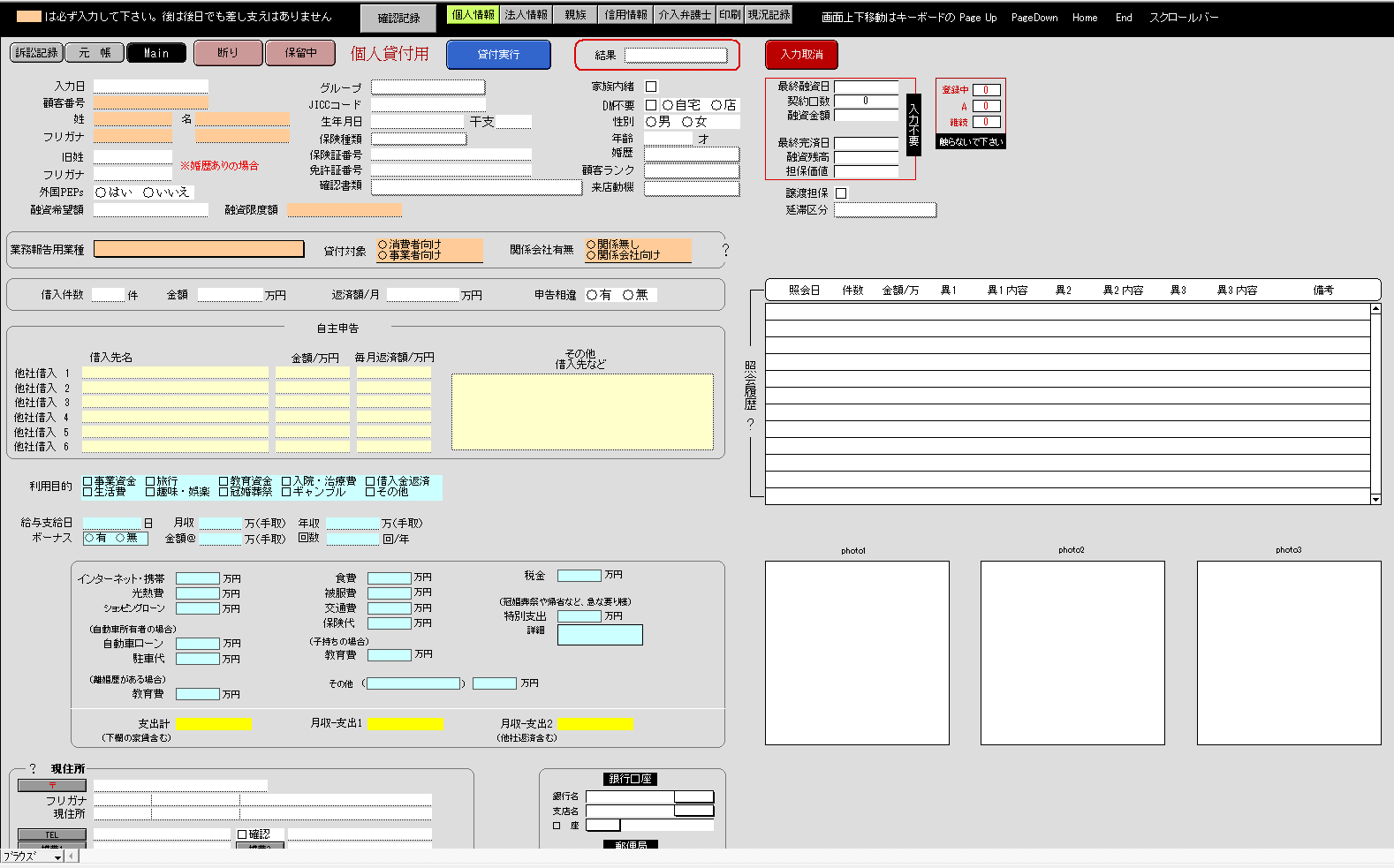
Task: Click the 顧客番号 input field
Action: (x=151, y=103)
